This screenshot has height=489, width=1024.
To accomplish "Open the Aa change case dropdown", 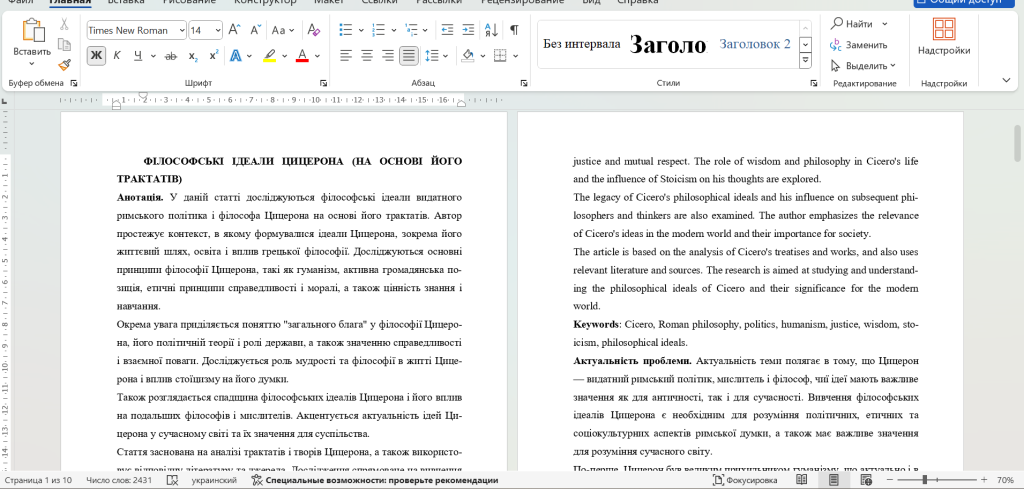I will 283,30.
